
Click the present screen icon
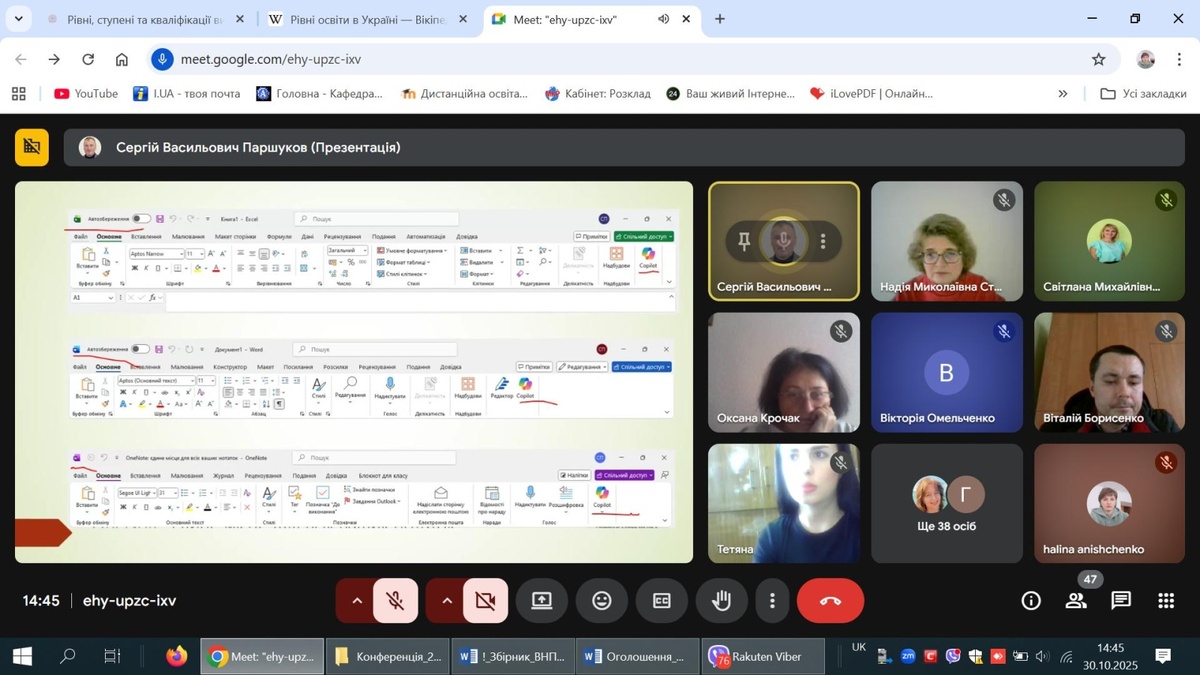coord(541,601)
